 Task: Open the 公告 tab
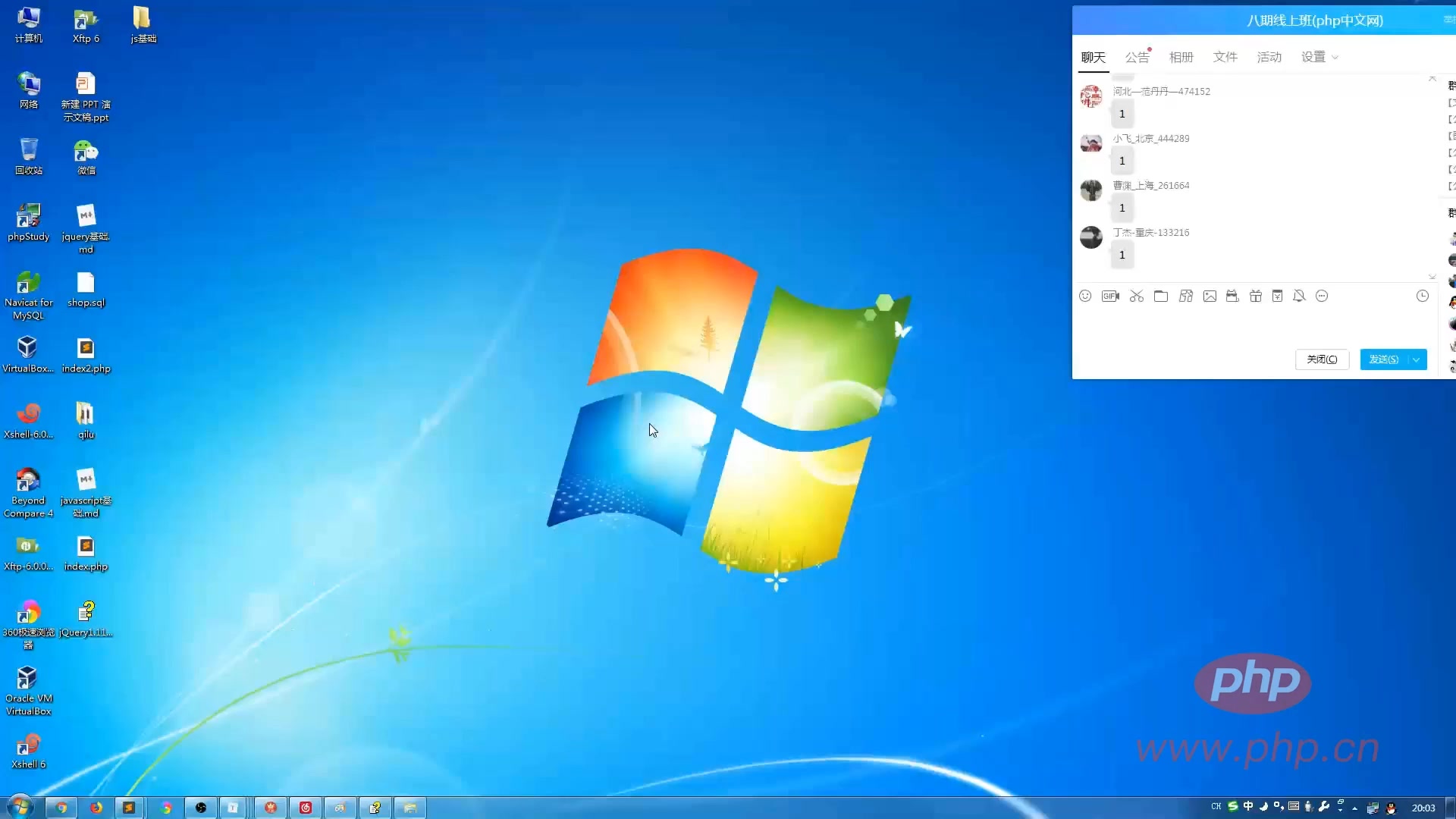tap(1137, 57)
